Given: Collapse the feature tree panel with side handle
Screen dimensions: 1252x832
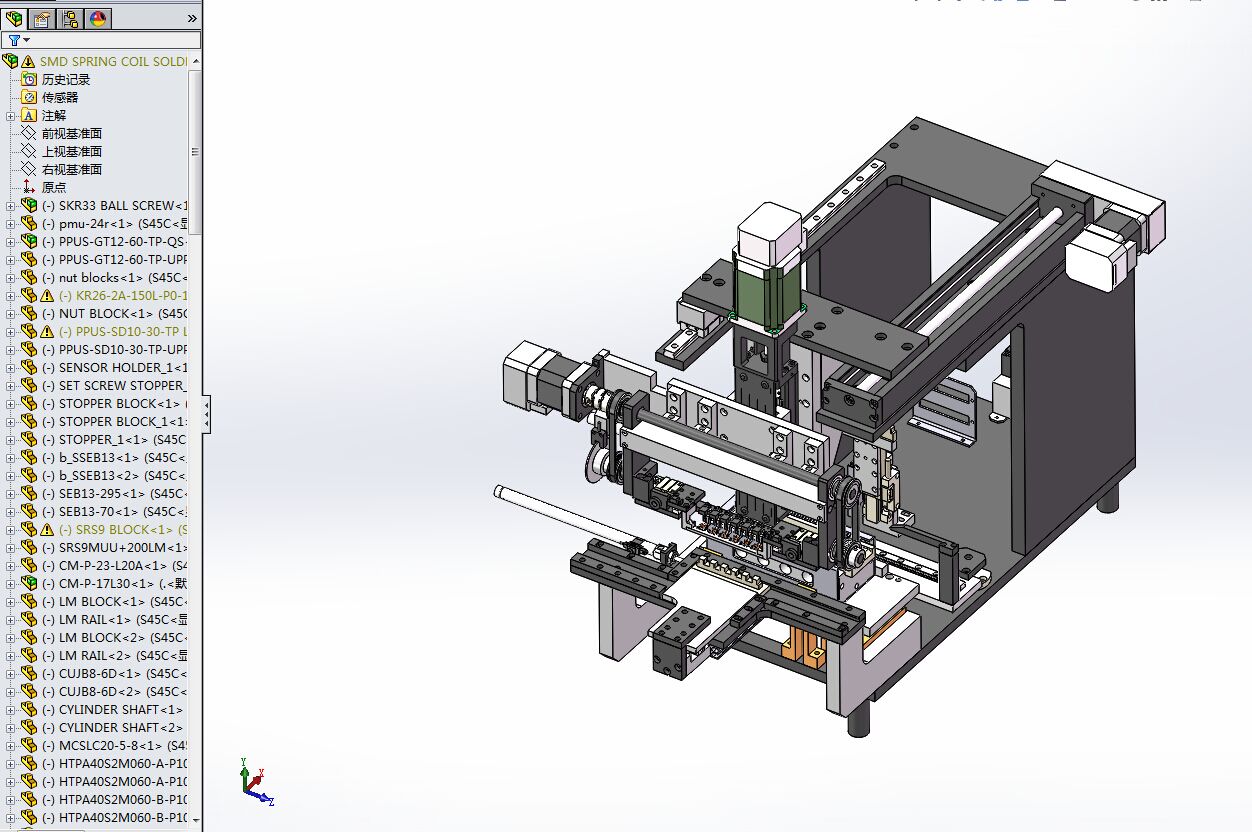Looking at the screenshot, I should pyautogui.click(x=206, y=414).
